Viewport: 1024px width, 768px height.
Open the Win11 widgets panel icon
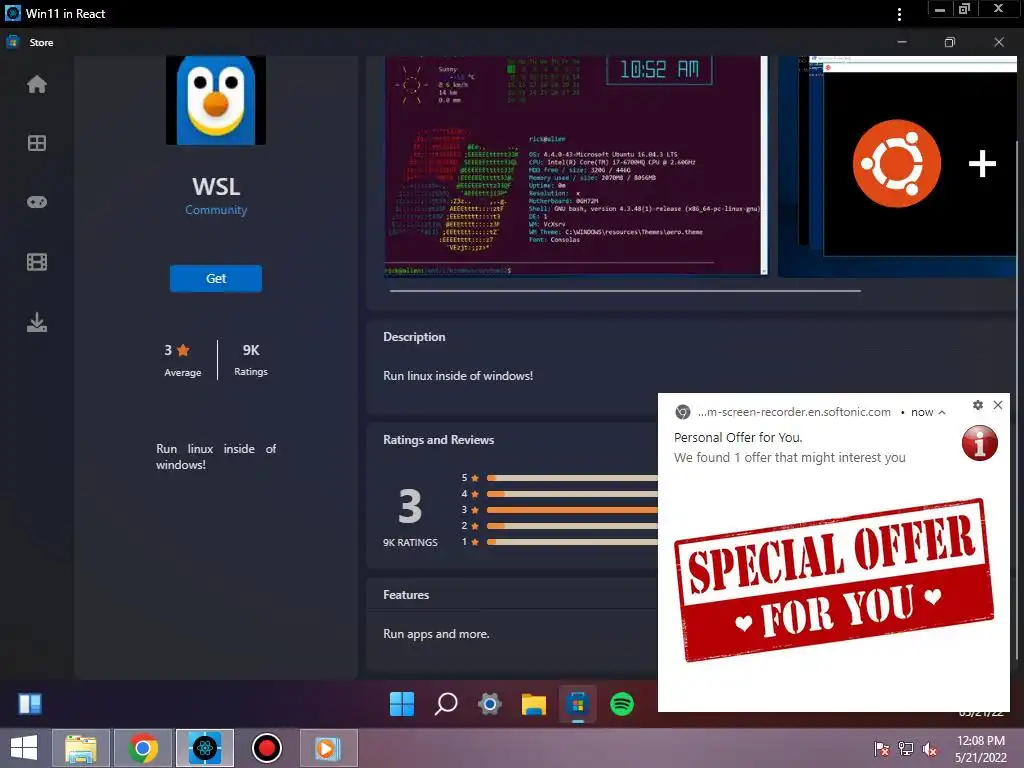click(30, 704)
